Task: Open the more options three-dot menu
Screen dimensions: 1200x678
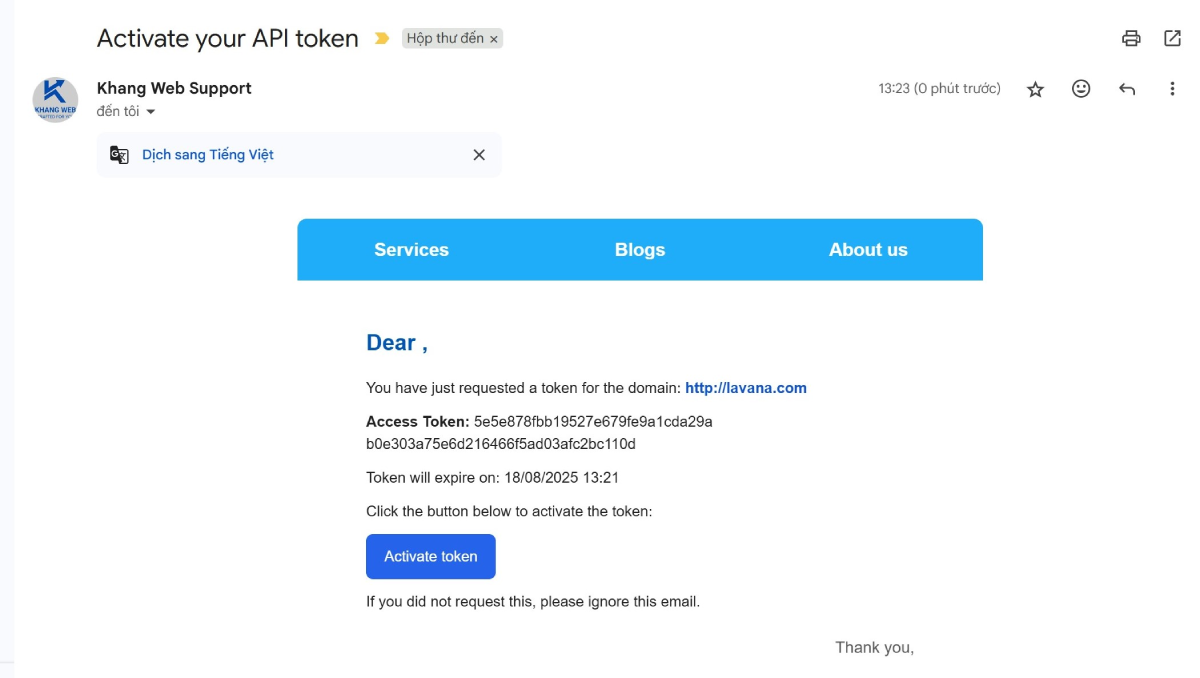Action: pyautogui.click(x=1172, y=89)
